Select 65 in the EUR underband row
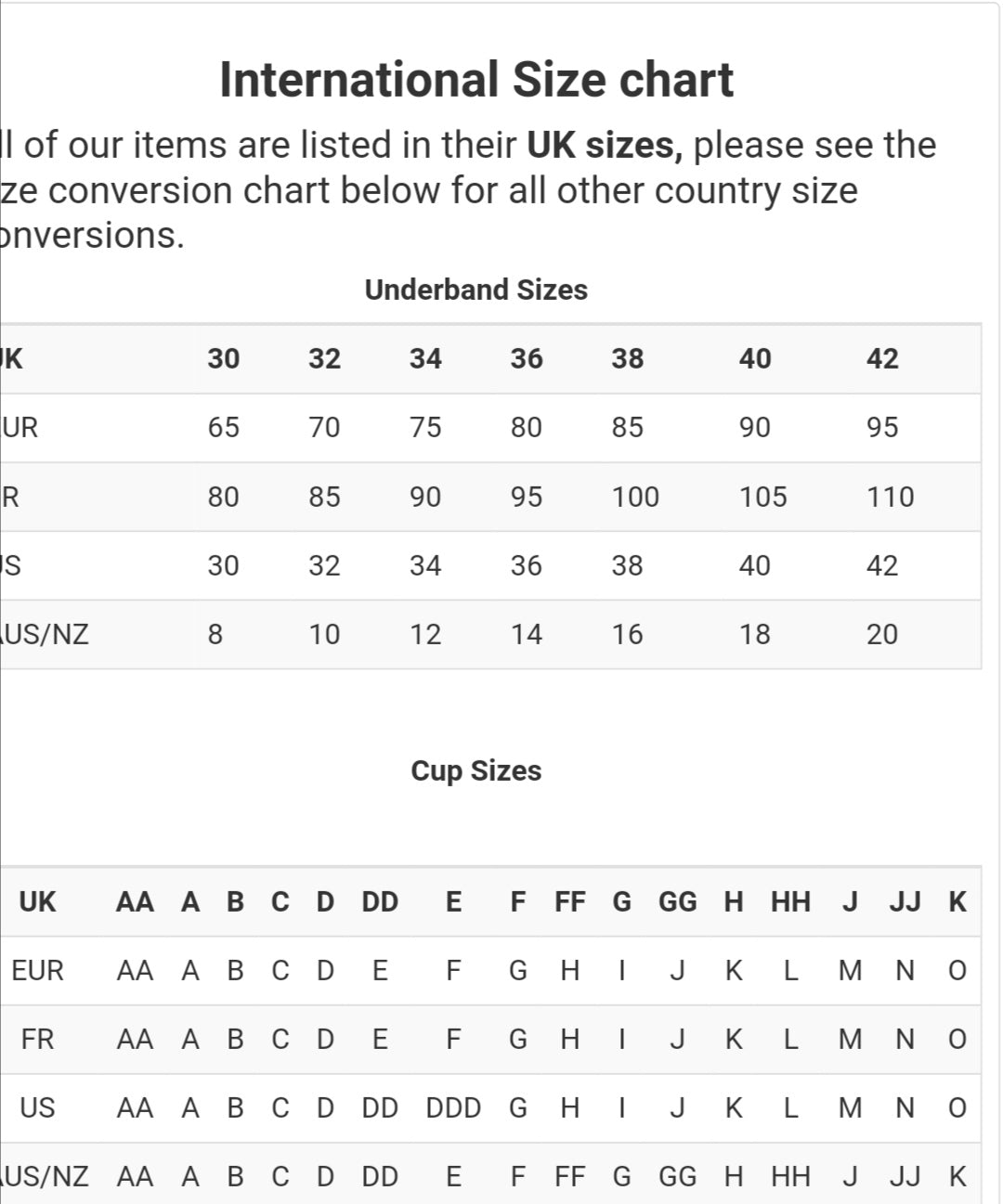The height and width of the screenshot is (1204, 1003). 223,427
